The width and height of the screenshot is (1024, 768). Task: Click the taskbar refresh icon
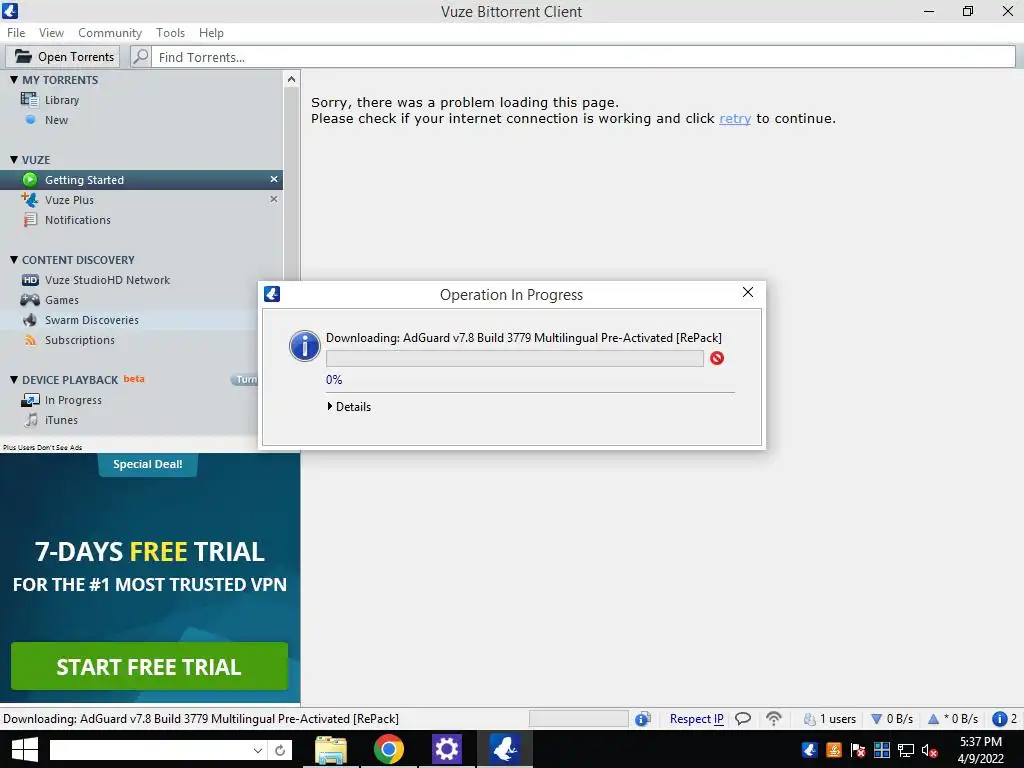click(280, 750)
